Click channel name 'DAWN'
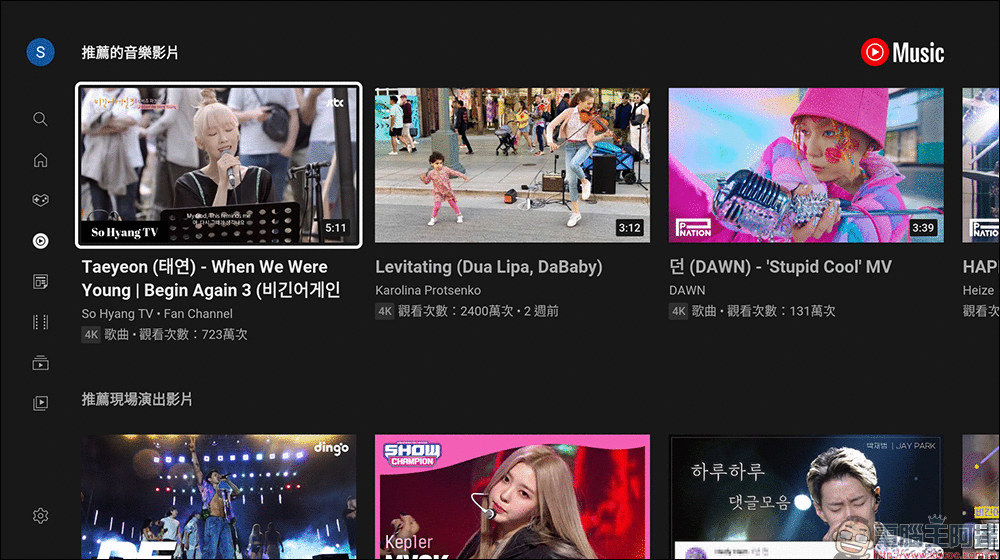The image size is (1000, 560). pos(687,290)
